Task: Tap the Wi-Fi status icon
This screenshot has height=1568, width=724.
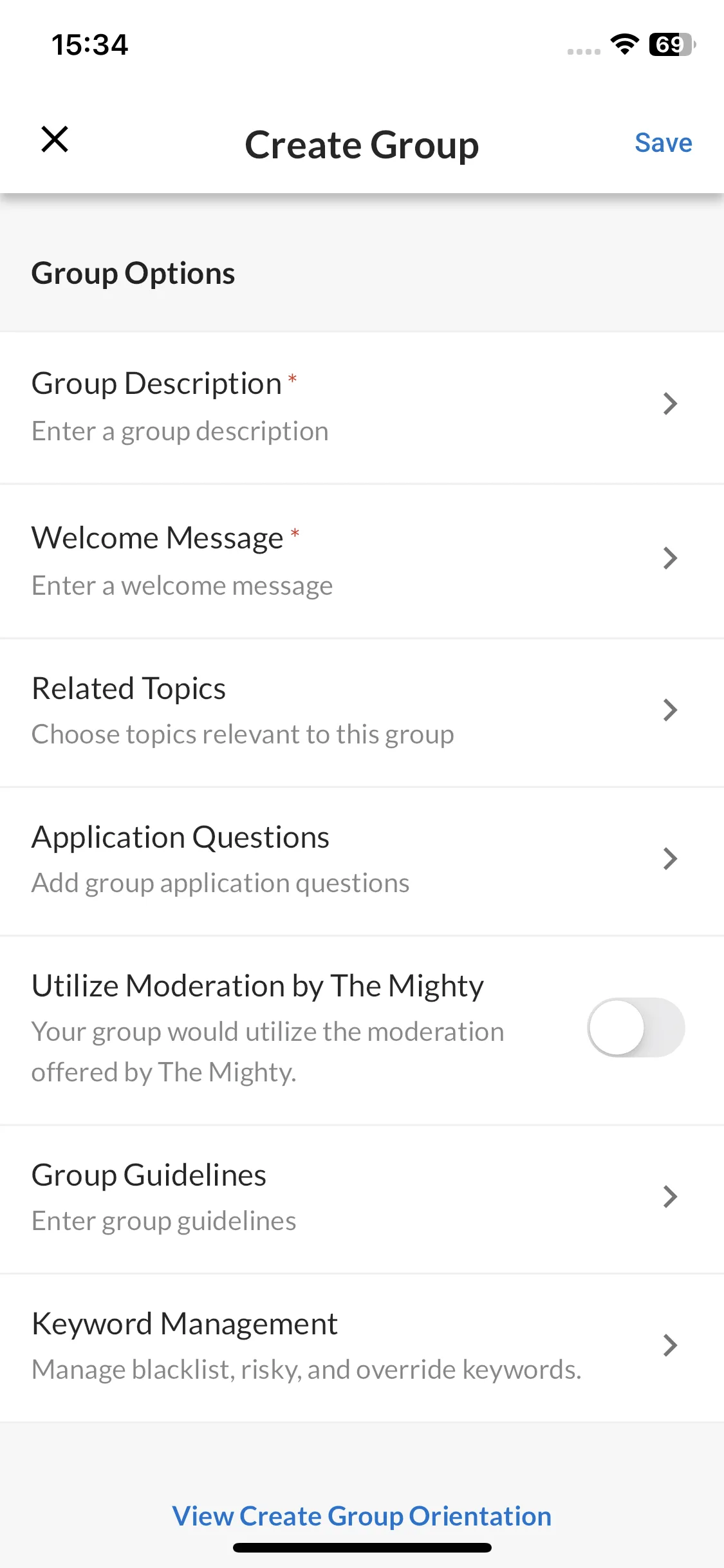Action: point(624,44)
